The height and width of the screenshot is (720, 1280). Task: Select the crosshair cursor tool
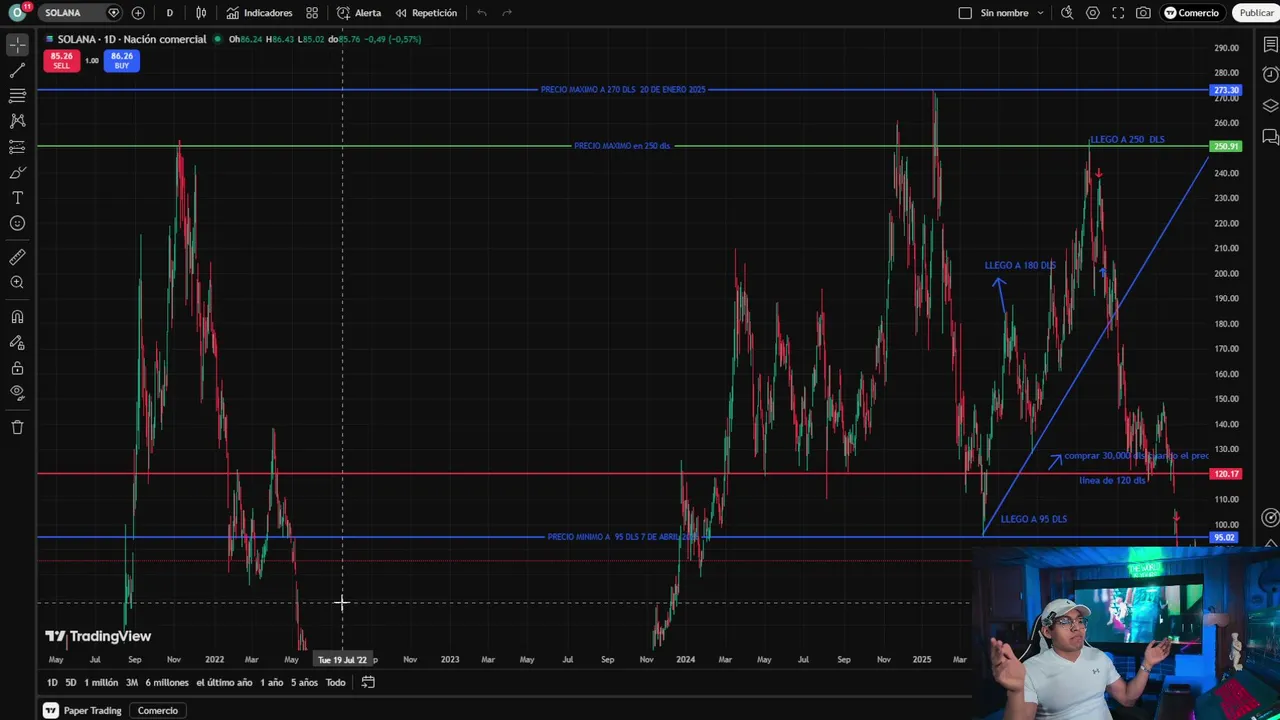pos(17,45)
